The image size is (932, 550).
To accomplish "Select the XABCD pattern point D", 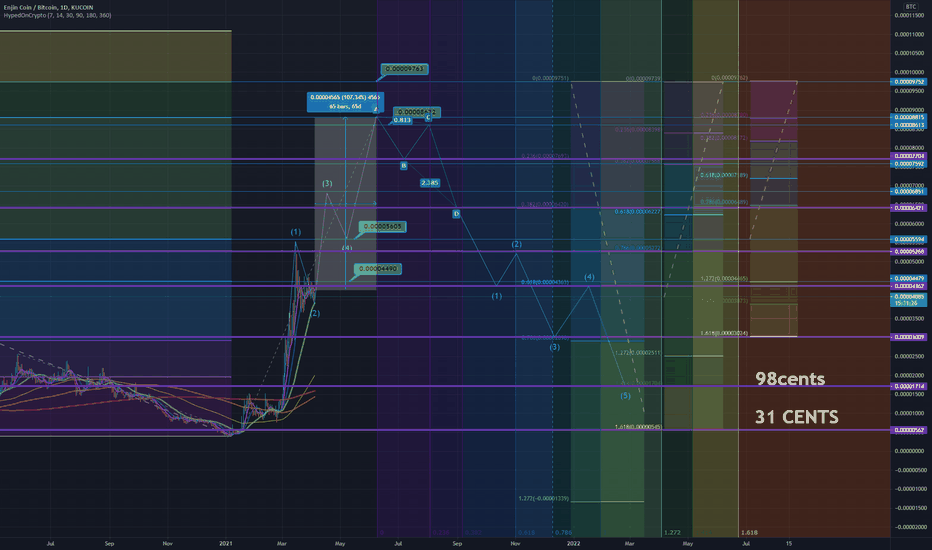I will [x=456, y=213].
